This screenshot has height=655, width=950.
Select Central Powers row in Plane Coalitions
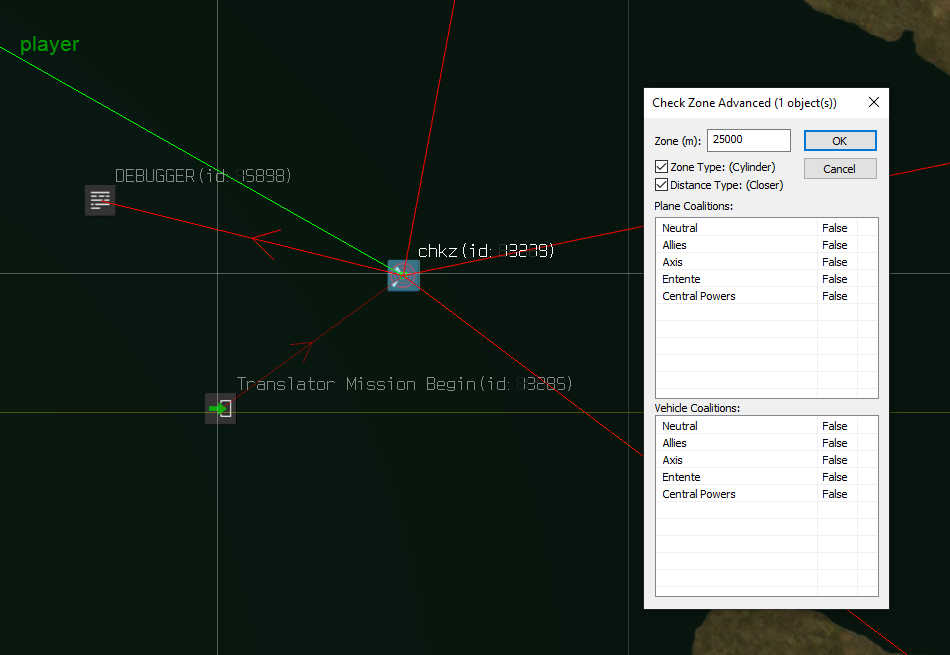point(766,296)
